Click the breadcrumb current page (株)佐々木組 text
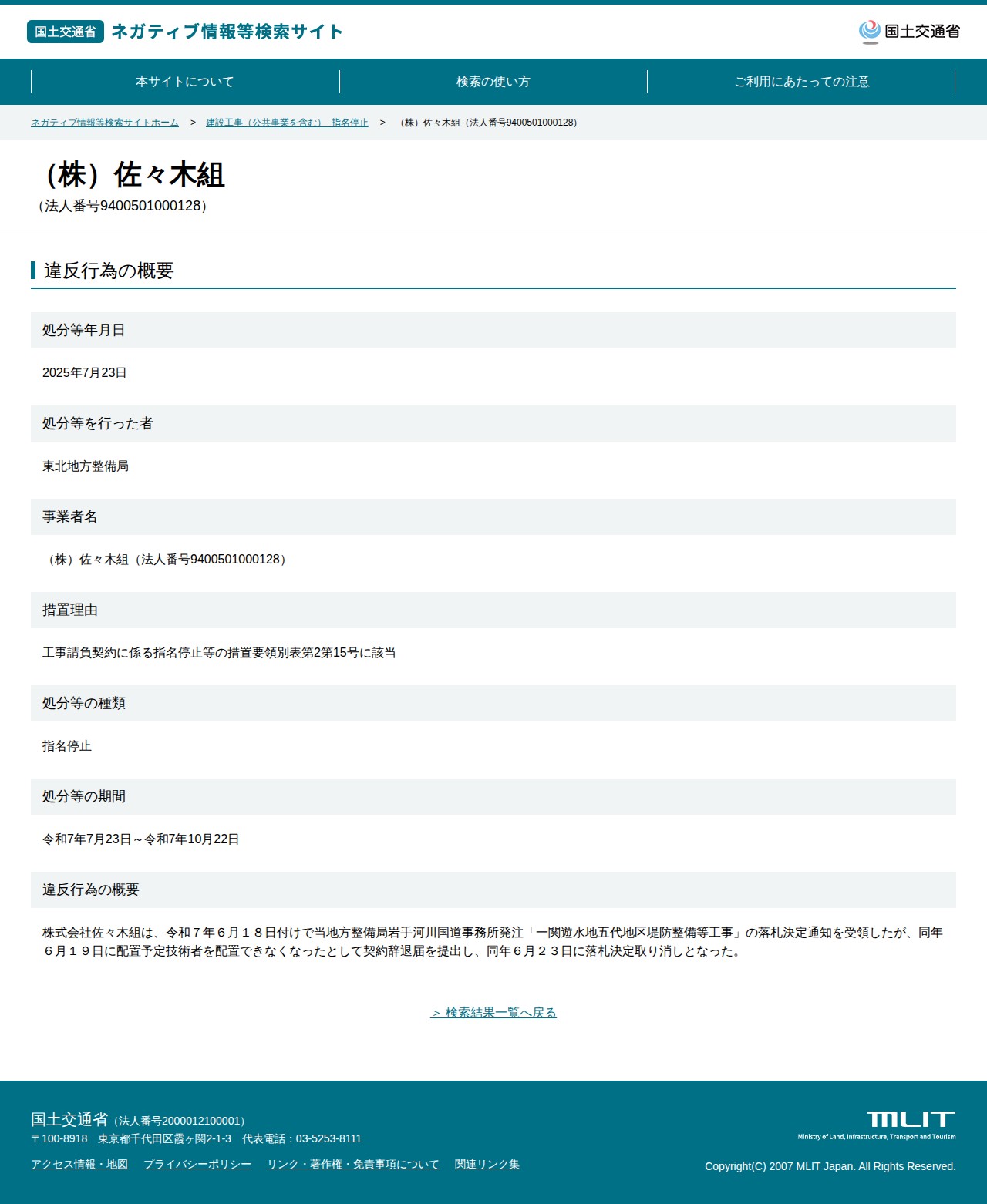 pos(489,123)
